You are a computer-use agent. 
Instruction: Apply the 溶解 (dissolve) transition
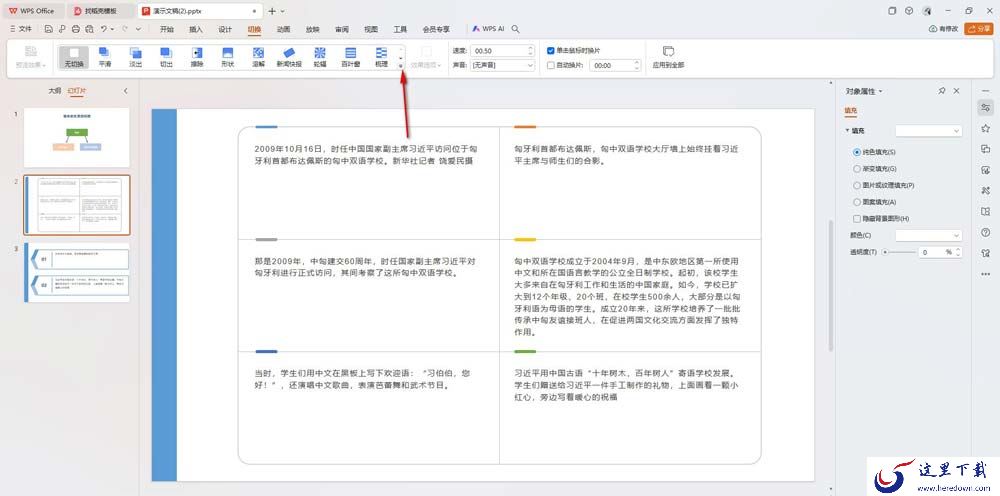pyautogui.click(x=258, y=57)
